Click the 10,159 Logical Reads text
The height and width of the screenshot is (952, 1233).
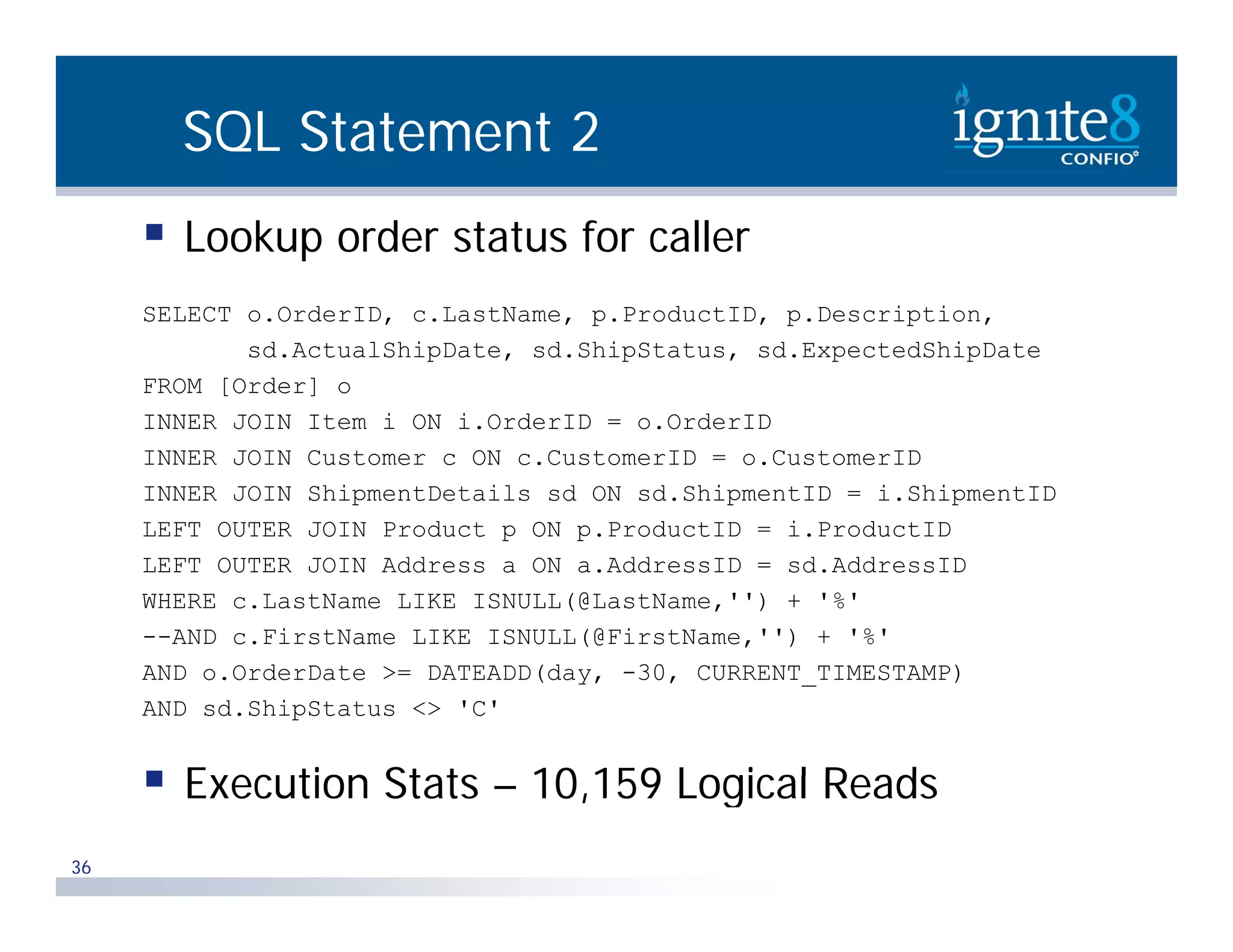(735, 784)
